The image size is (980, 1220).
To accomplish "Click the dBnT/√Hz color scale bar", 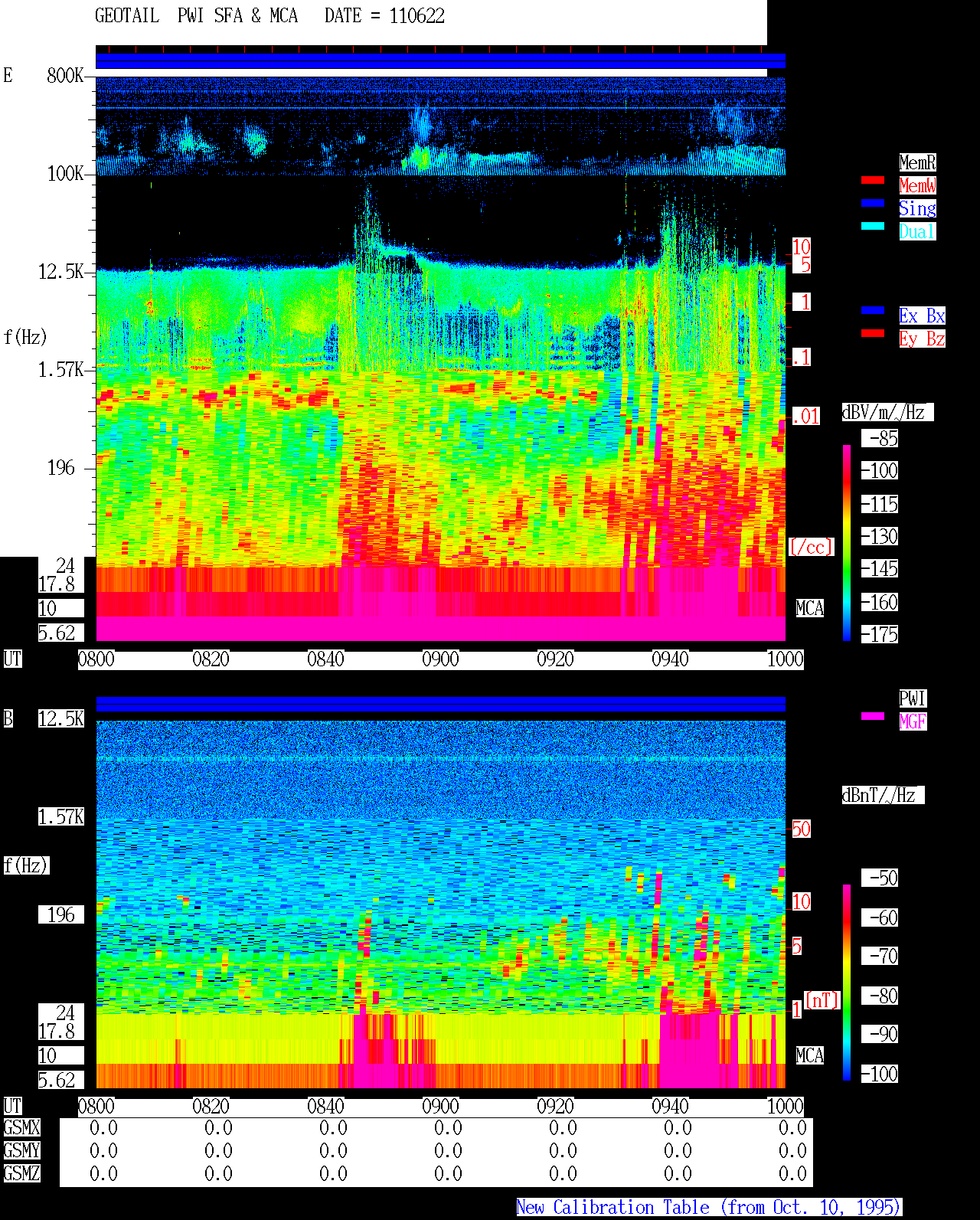I will tap(847, 983).
